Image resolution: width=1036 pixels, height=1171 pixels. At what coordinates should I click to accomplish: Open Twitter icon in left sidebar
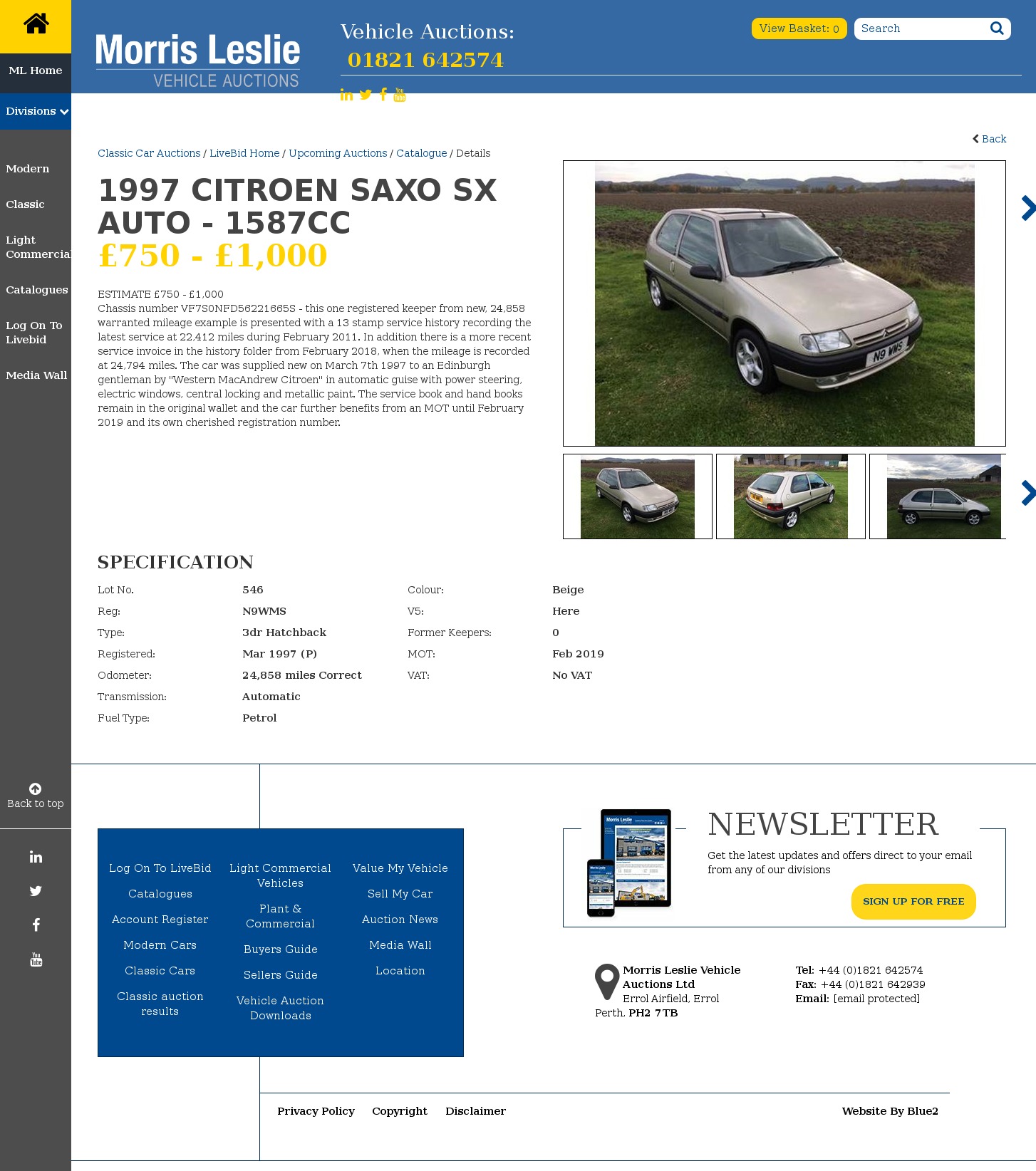tap(36, 891)
